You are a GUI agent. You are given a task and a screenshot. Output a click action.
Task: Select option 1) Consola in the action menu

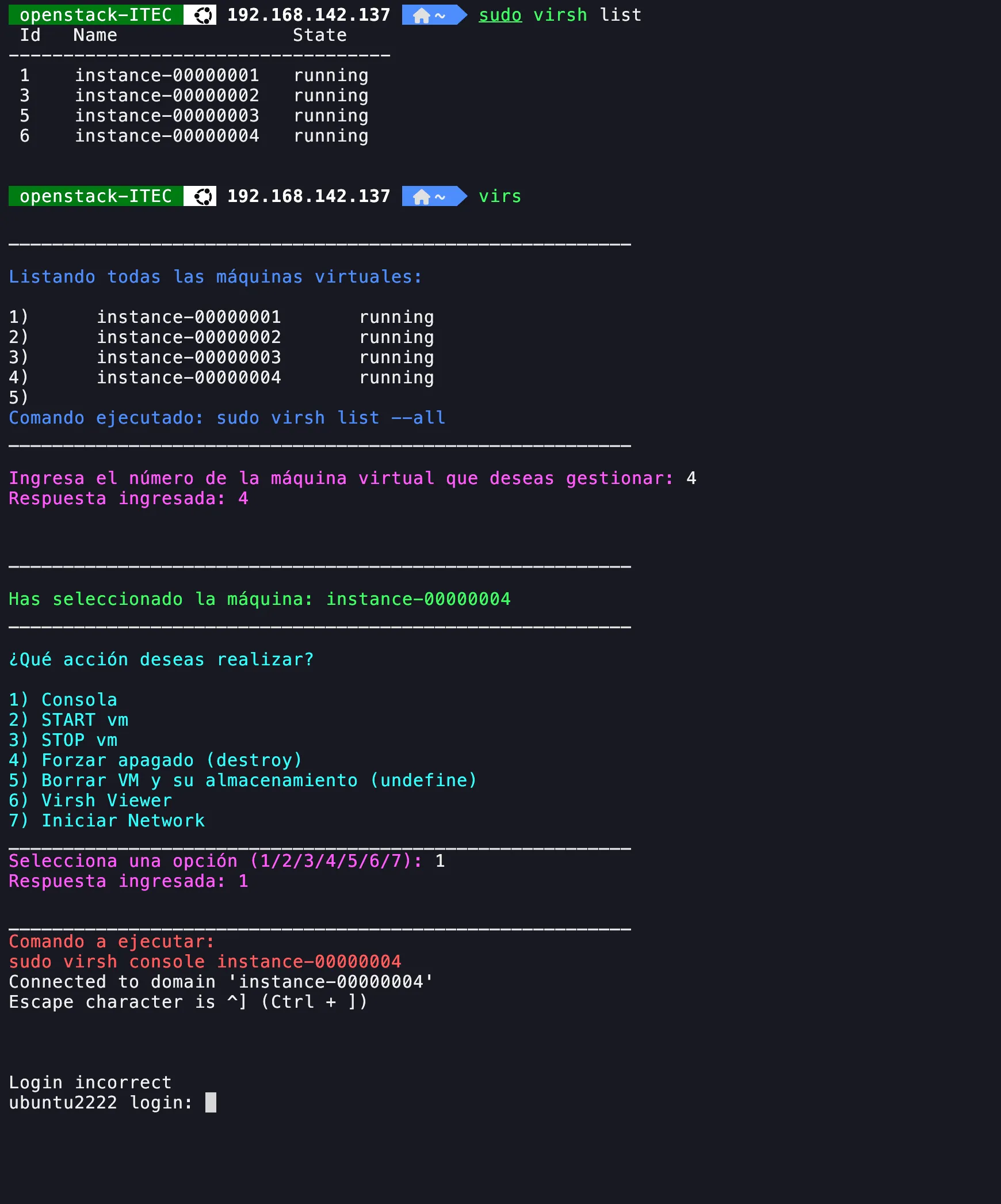click(x=62, y=699)
